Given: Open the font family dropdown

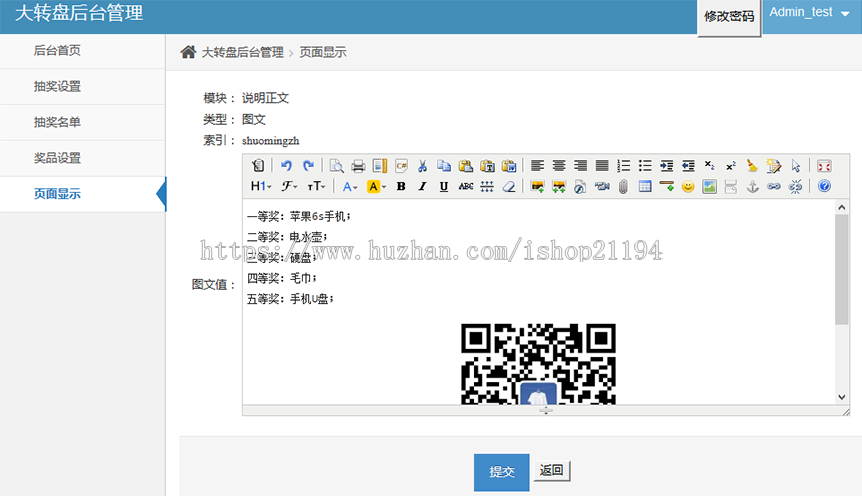Looking at the screenshot, I should pos(290,186).
